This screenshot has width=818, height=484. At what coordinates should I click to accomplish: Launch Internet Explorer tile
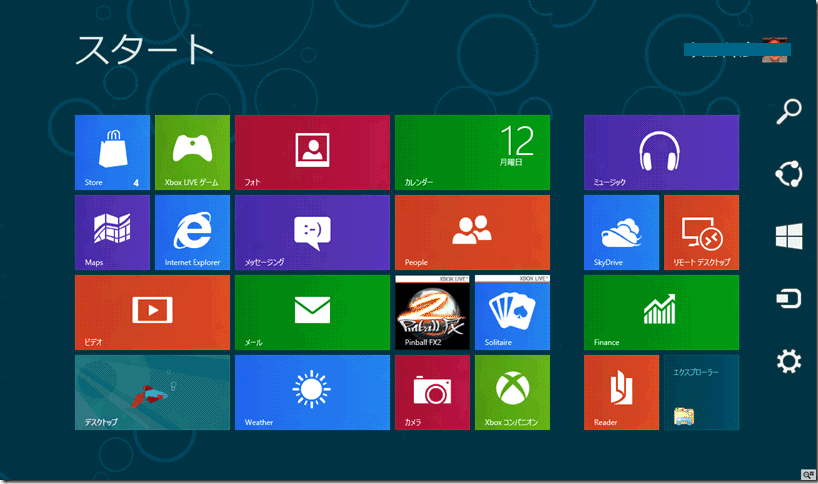point(192,233)
